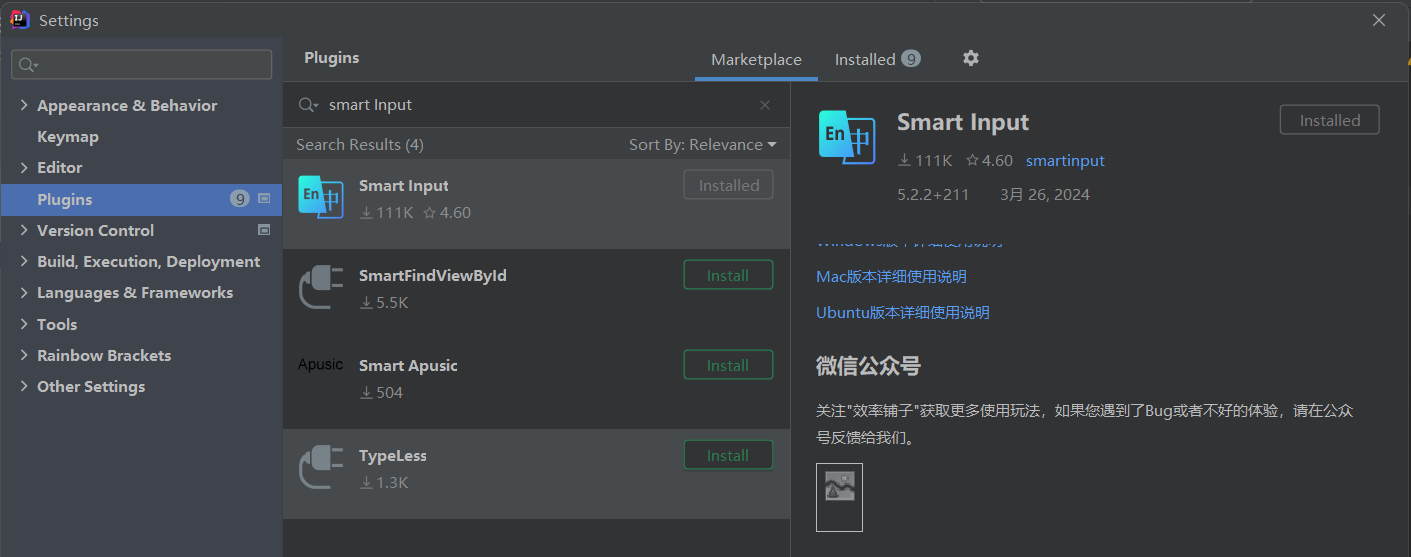Screen dimensions: 1411x557
Task: Expand Rainbow Brackets settings
Action: tap(24, 355)
